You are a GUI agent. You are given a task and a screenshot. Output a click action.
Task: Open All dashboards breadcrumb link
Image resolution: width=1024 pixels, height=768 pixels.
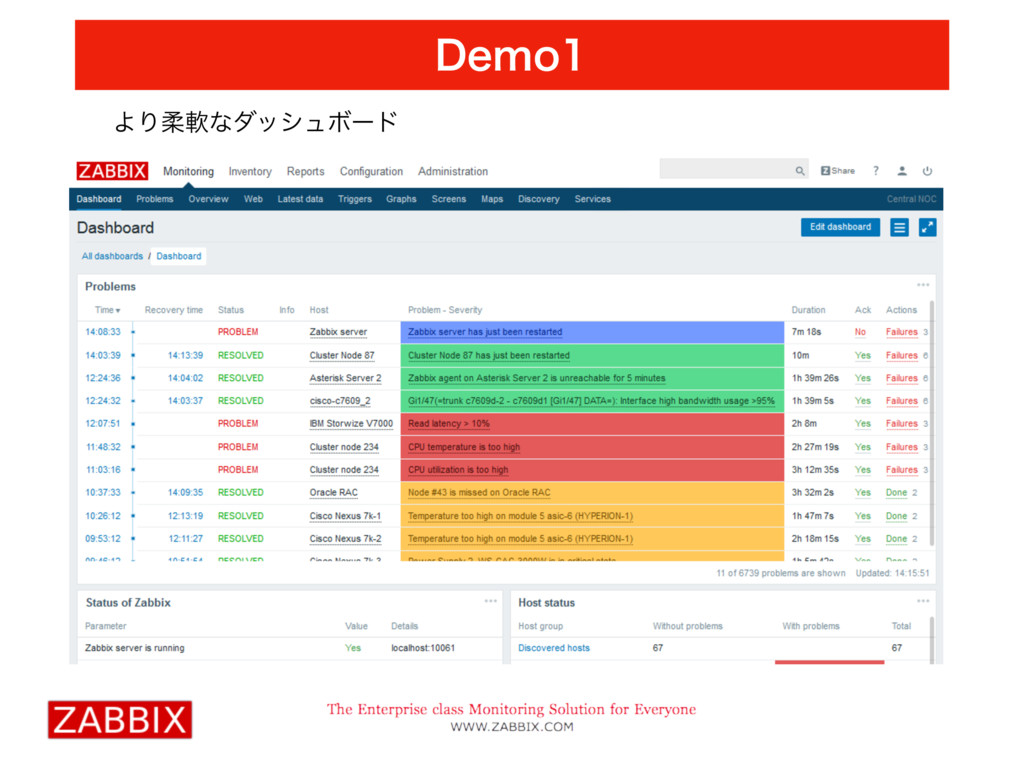point(112,256)
